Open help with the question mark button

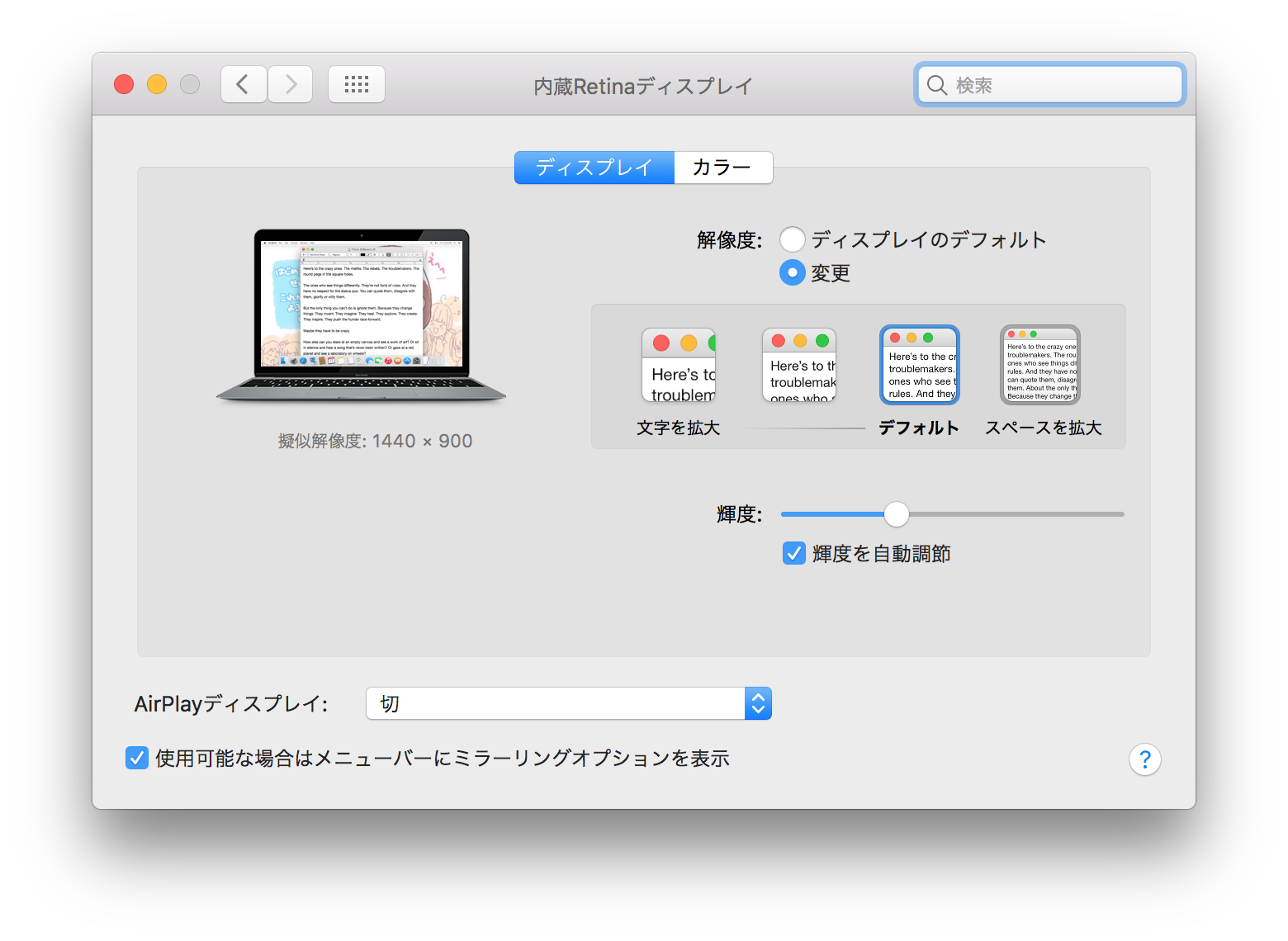click(x=1145, y=759)
